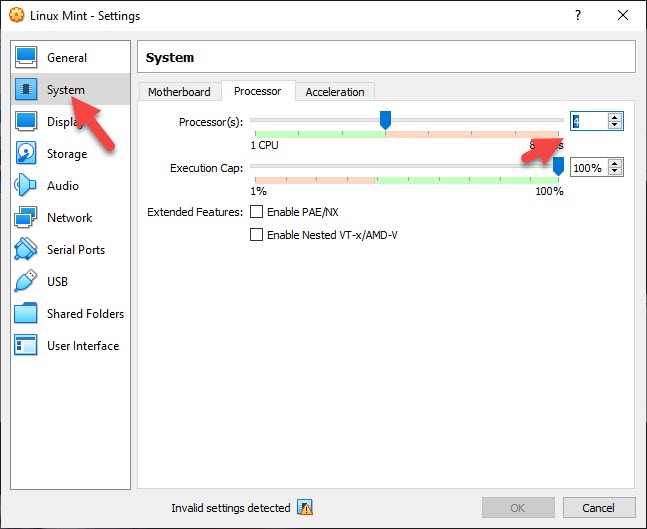Click the Processor(s) slider handle
Screen dimensions: 647x529
point(385,120)
